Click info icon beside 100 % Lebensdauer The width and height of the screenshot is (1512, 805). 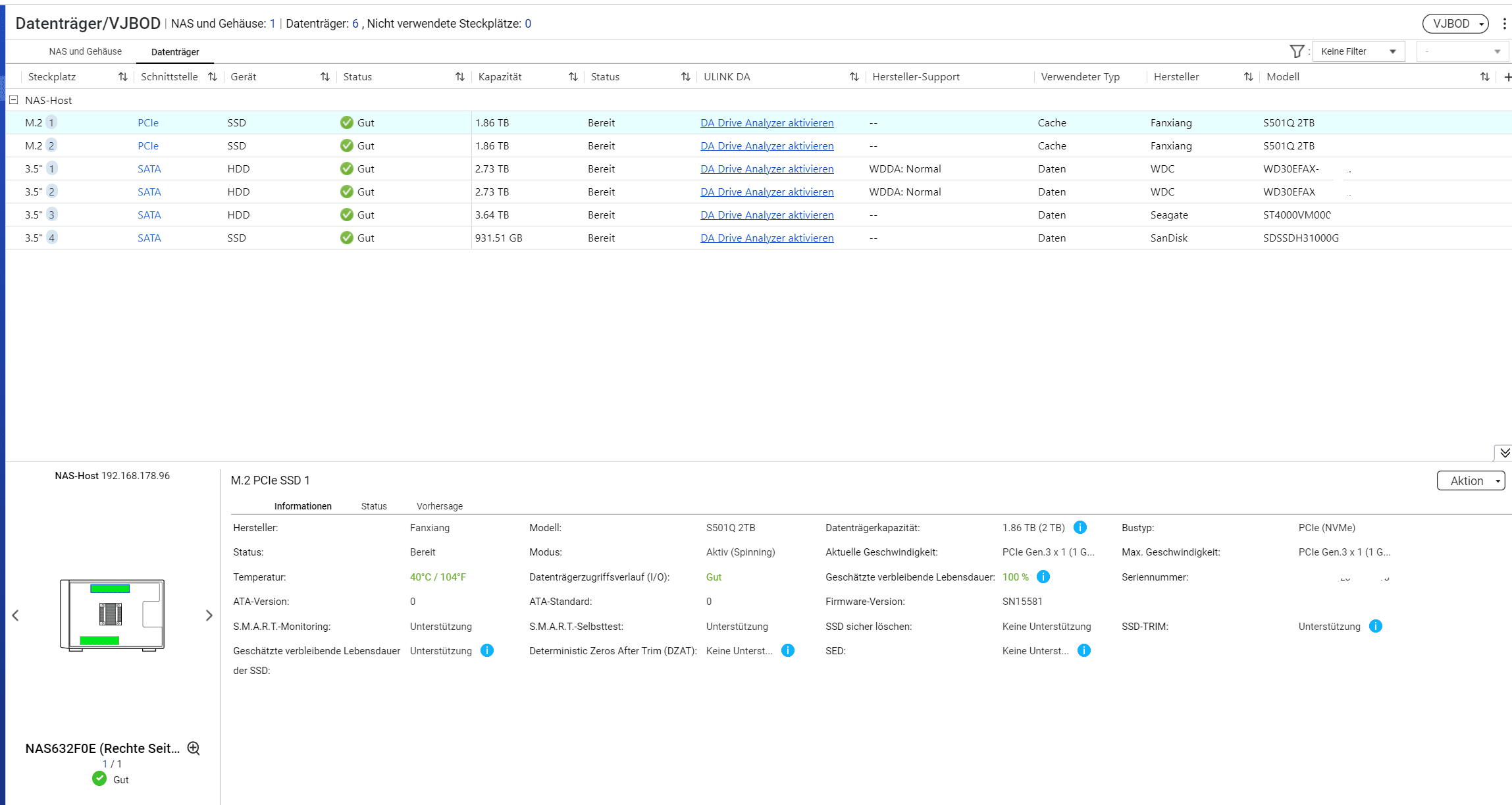[1043, 577]
